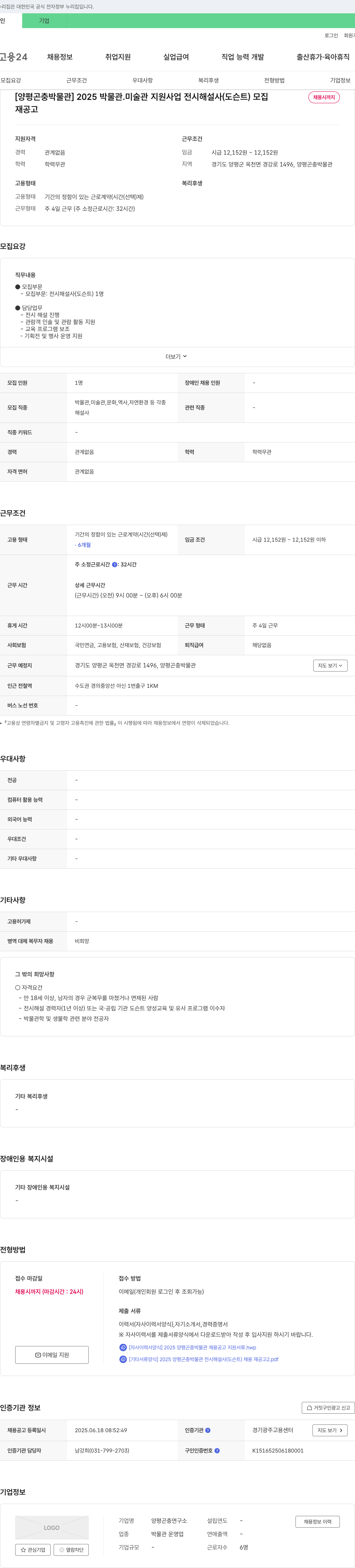
Task: Open 지도 보기 for 근무 예정지
Action: (330, 666)
